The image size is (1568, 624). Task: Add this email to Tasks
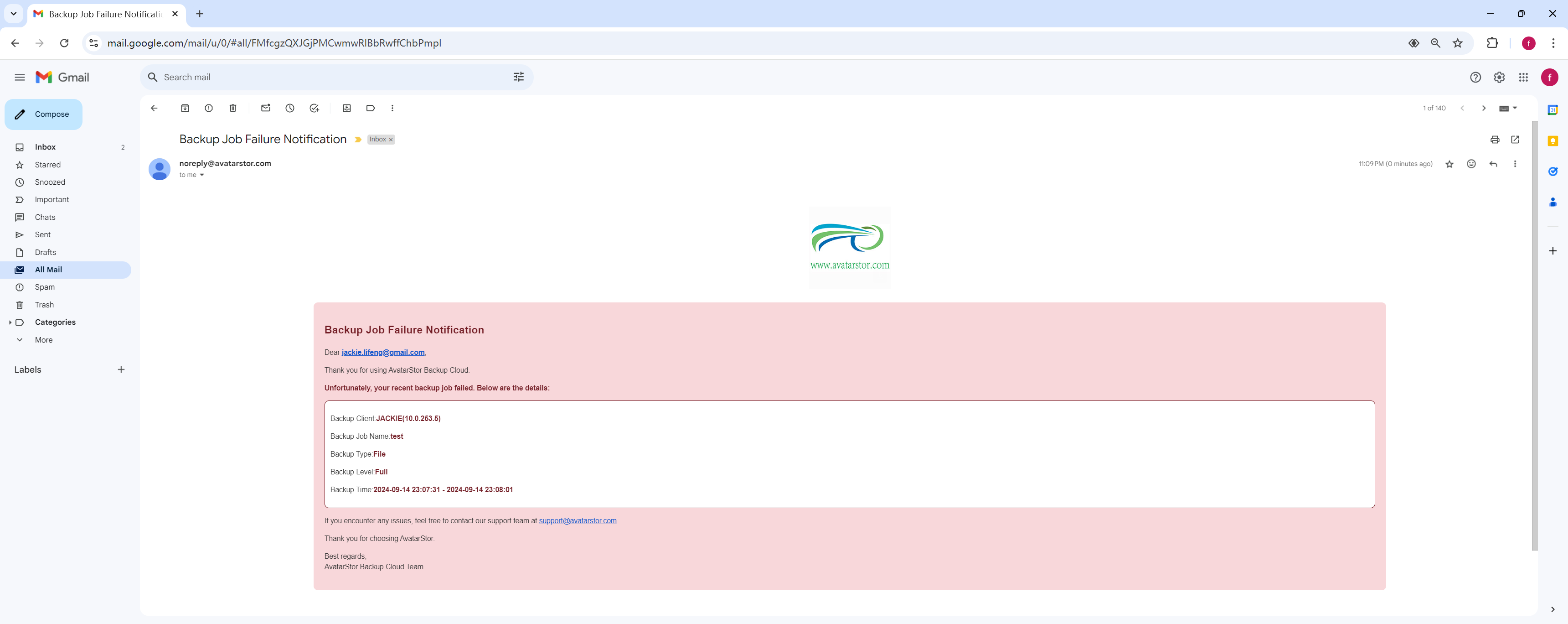(314, 108)
